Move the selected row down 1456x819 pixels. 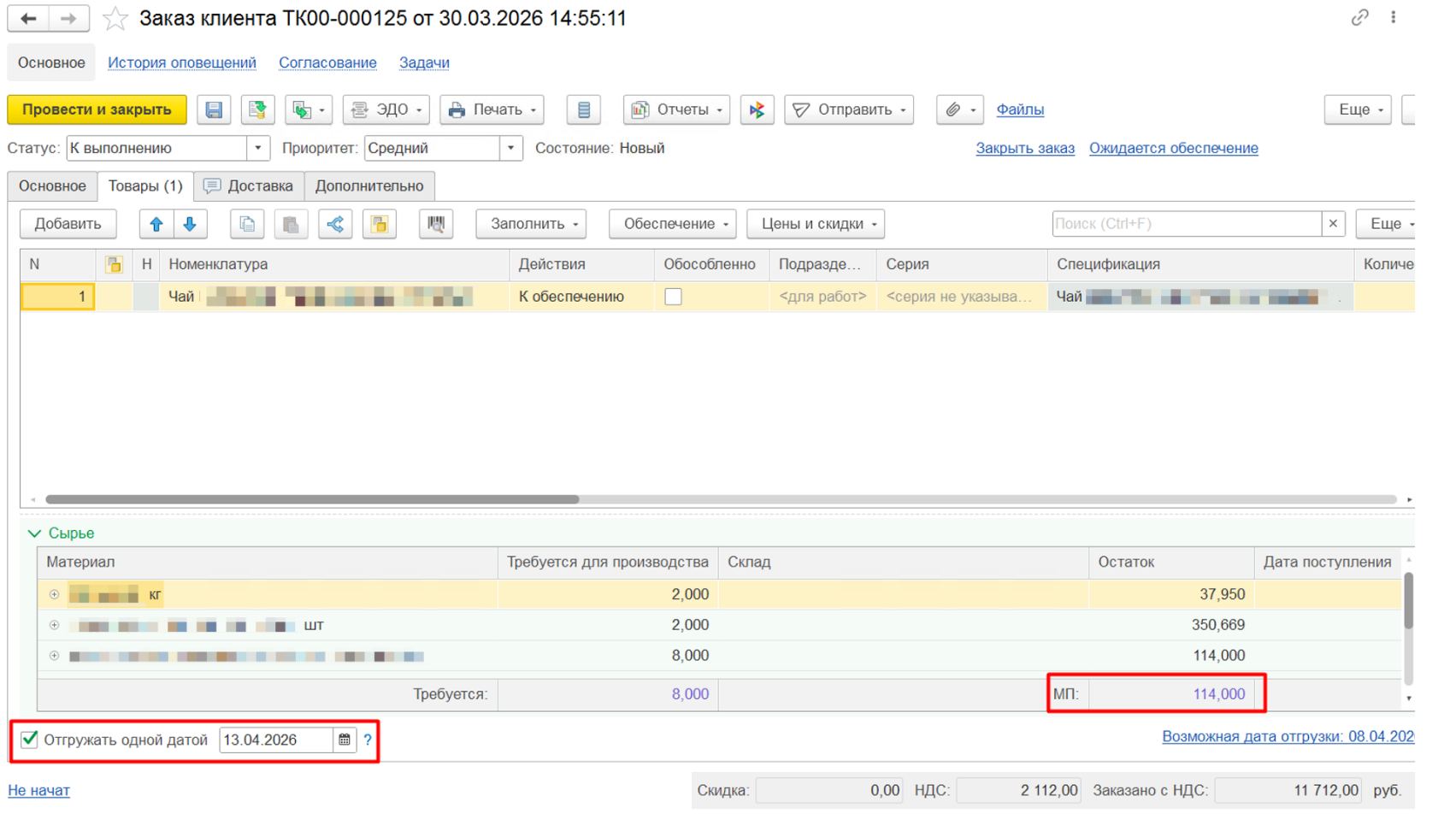190,224
